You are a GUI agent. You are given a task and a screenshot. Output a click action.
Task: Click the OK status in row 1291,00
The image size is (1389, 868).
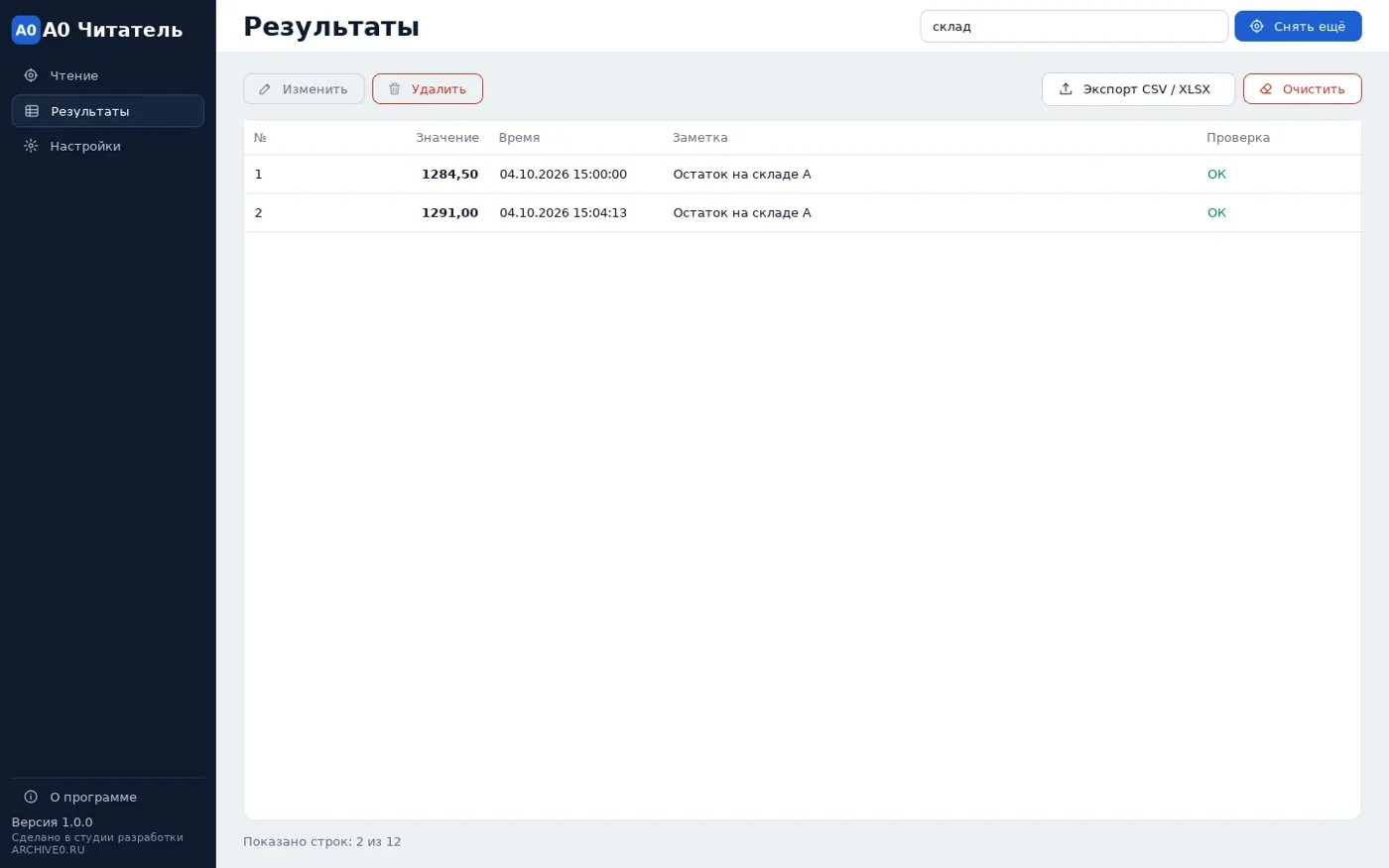(x=1216, y=212)
